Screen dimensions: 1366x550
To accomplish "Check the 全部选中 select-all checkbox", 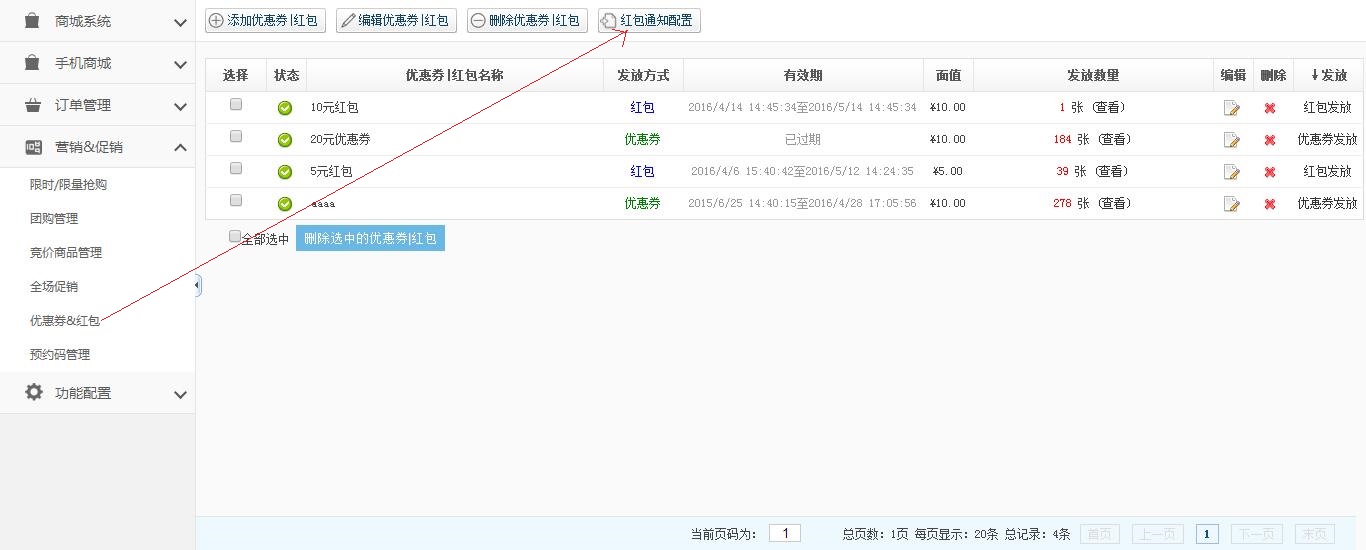I will pyautogui.click(x=235, y=236).
